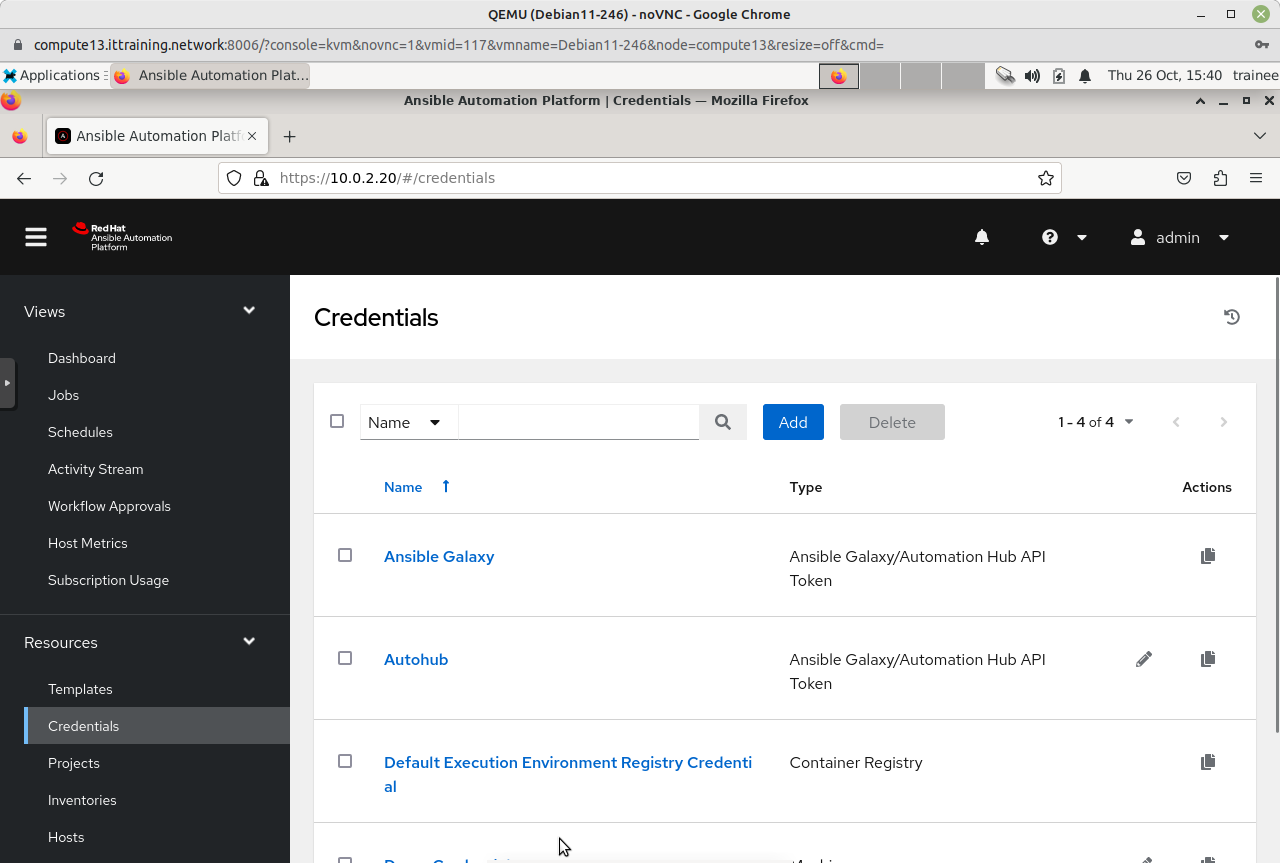Screen dimensions: 1280x863
Task: Click the Red Hat Ansible Automation Platform logo
Action: click(x=122, y=237)
